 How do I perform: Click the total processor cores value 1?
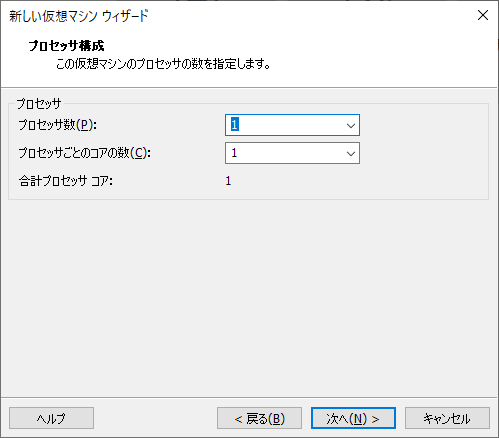click(228, 181)
